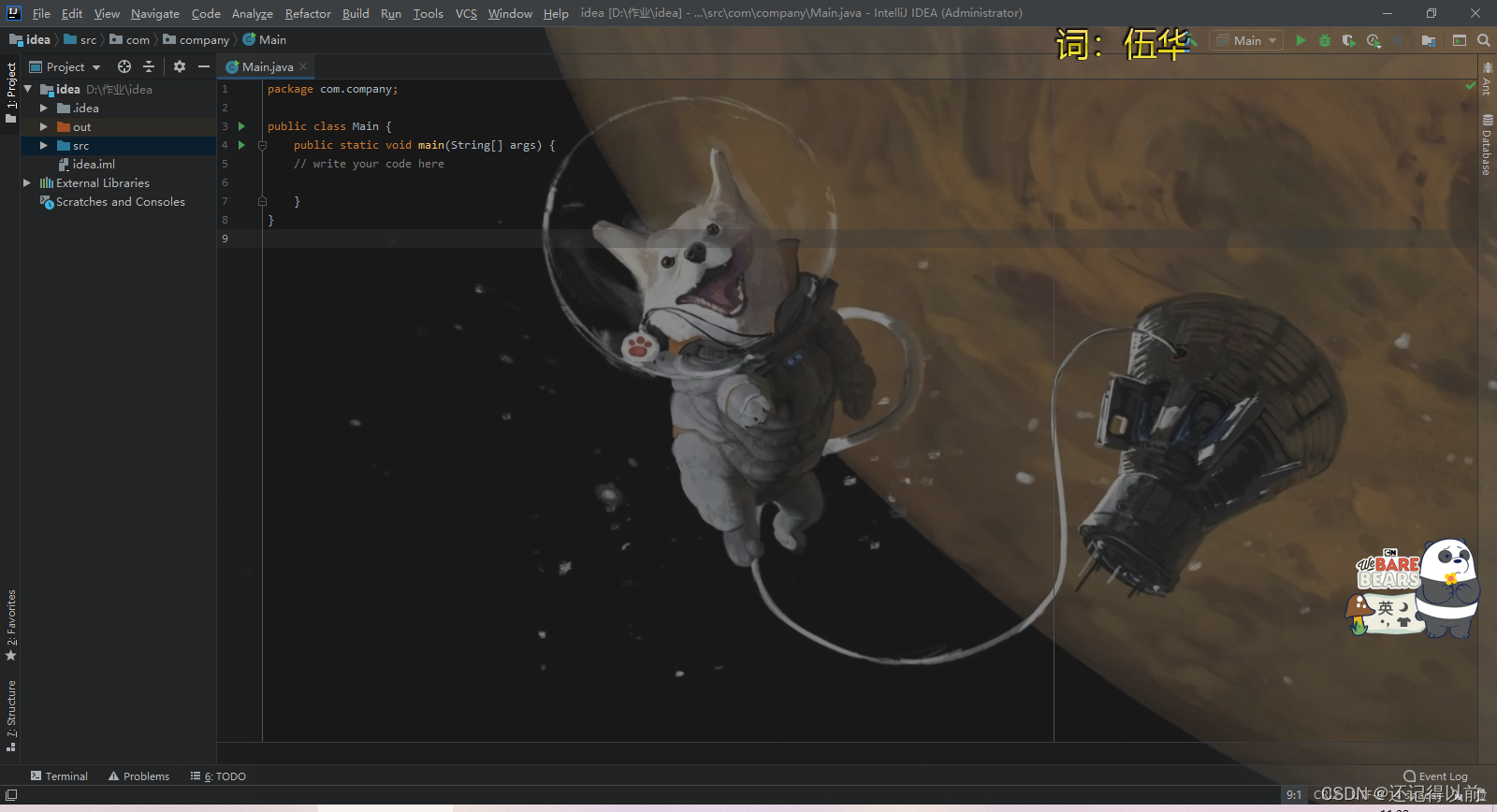This screenshot has height=812, width=1497.
Task: Open Project Structure dialog icon
Action: pyautogui.click(x=1429, y=40)
